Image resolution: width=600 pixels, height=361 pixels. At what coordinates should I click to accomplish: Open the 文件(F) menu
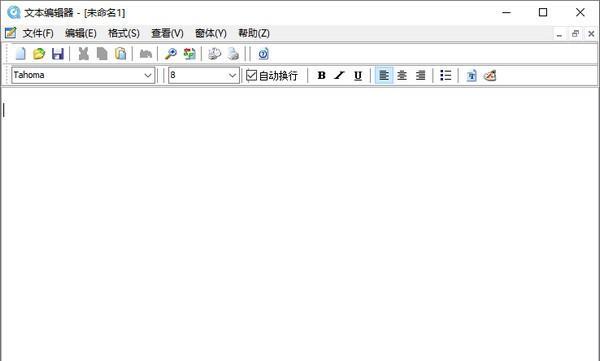click(38, 33)
